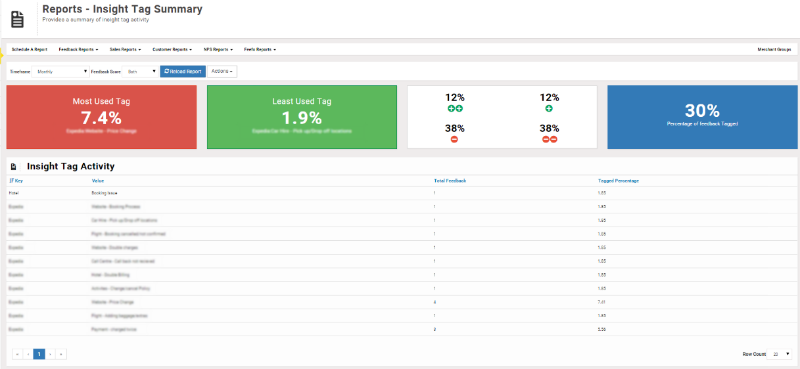The height and width of the screenshot is (369, 800).
Task: Click the single green plus icon
Action: [x=549, y=109]
